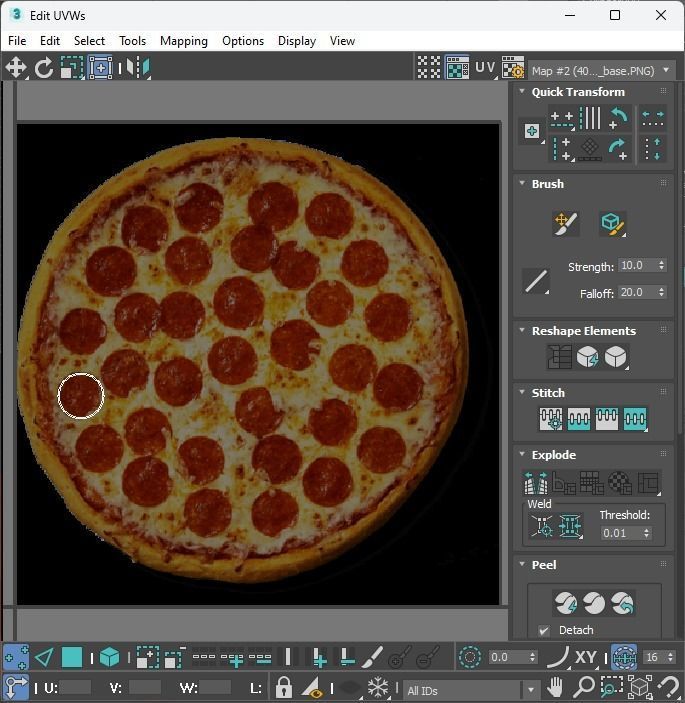Image resolution: width=685 pixels, height=703 pixels.
Task: Click the Relax custom cube icon
Action: [616, 357]
